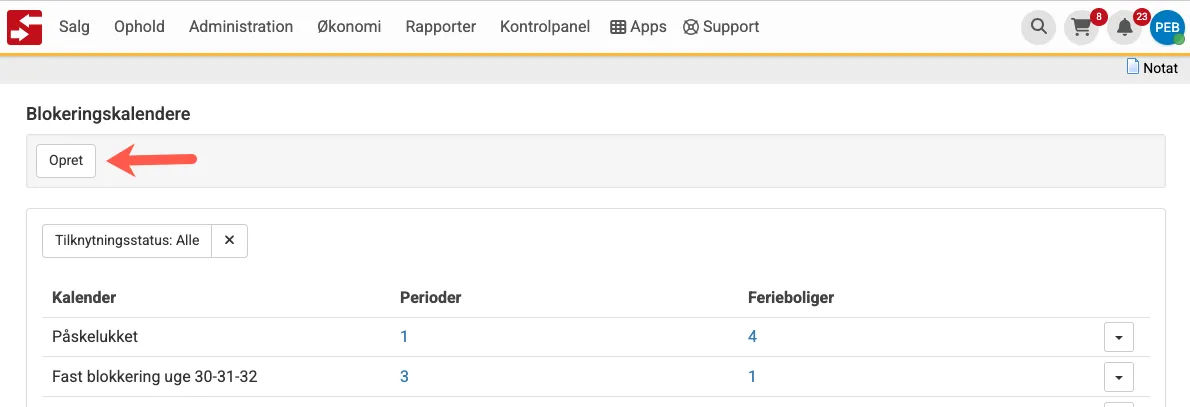Viewport: 1190px width, 407px height.
Task: Expand the Påskelukket row dropdown arrow
Action: point(1118,338)
